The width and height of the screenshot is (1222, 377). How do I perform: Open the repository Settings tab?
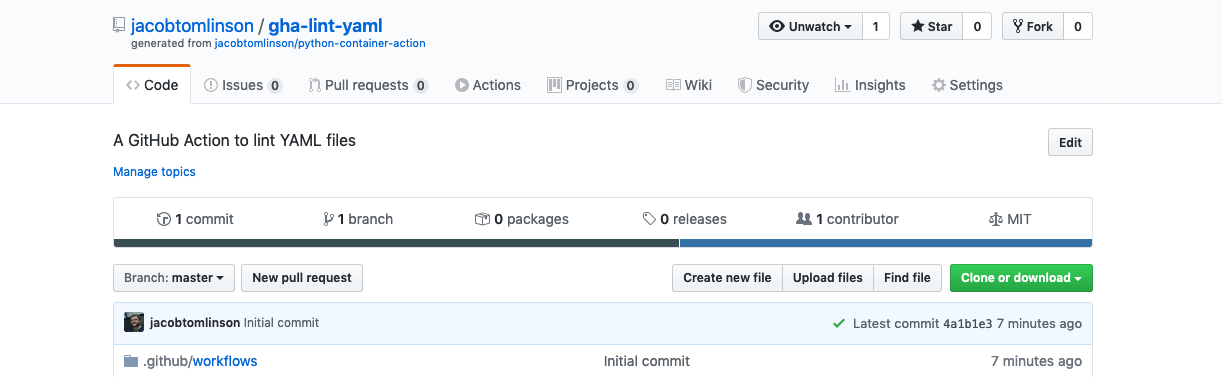tap(967, 85)
